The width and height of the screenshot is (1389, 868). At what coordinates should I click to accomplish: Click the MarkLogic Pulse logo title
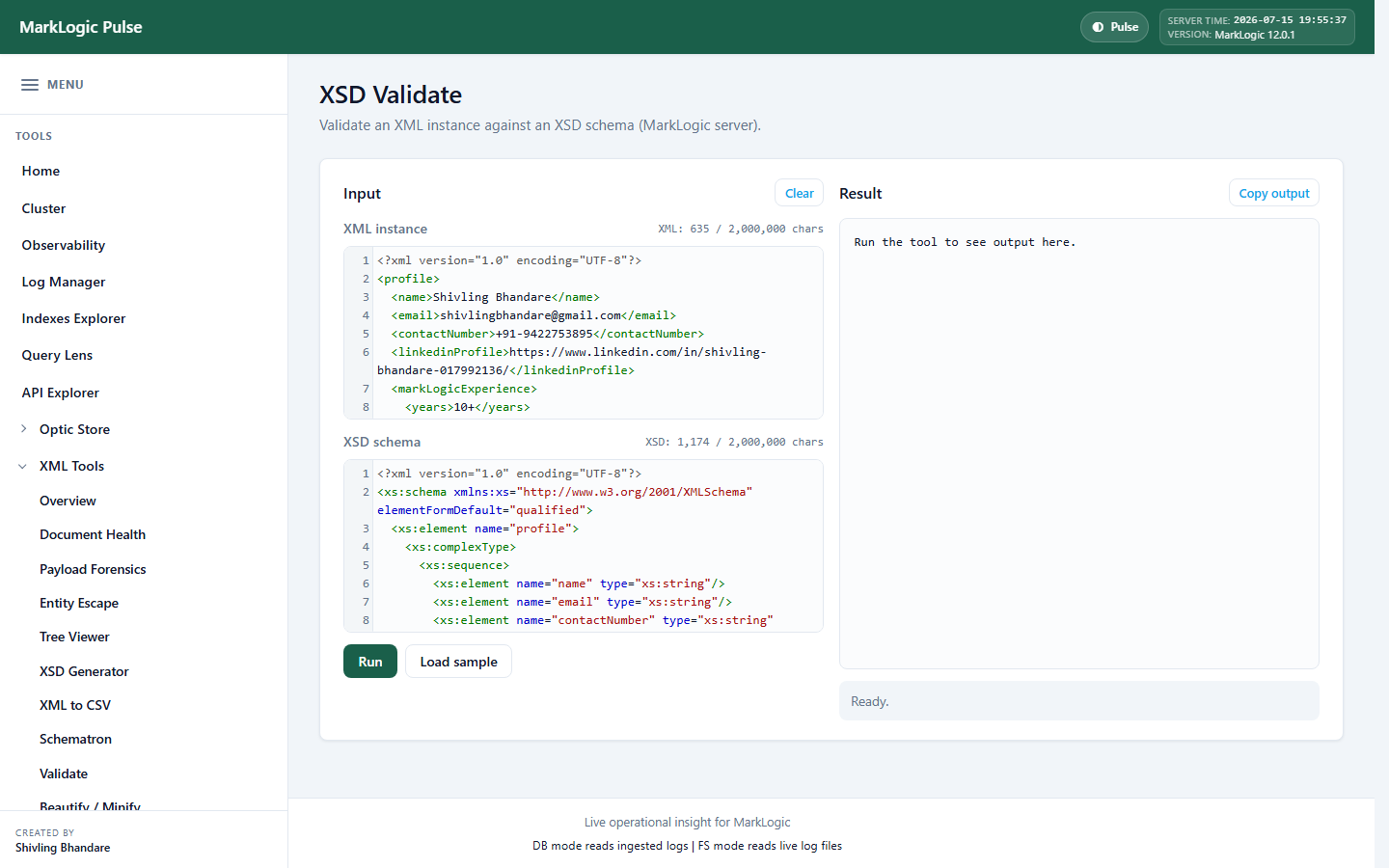point(81,27)
